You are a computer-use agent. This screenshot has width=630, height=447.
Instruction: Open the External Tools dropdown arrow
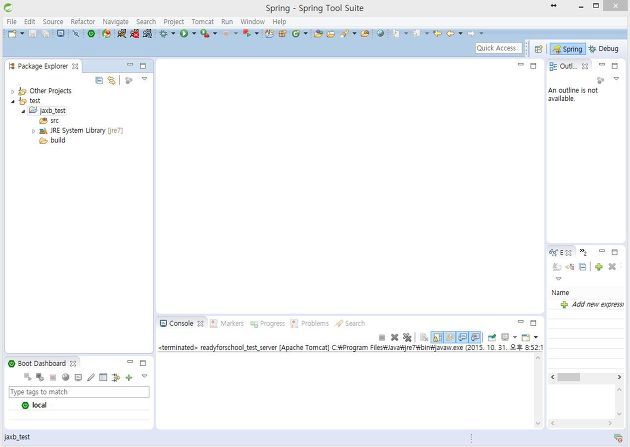point(215,34)
